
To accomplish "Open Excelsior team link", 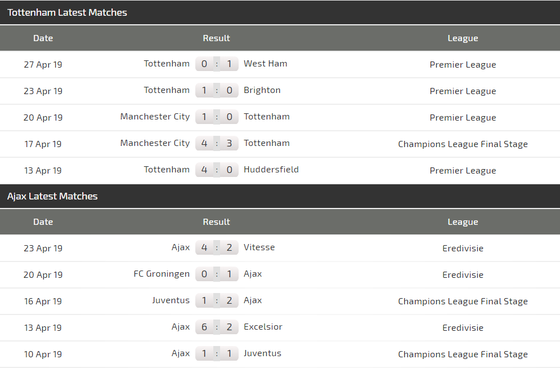I will coord(263,327).
